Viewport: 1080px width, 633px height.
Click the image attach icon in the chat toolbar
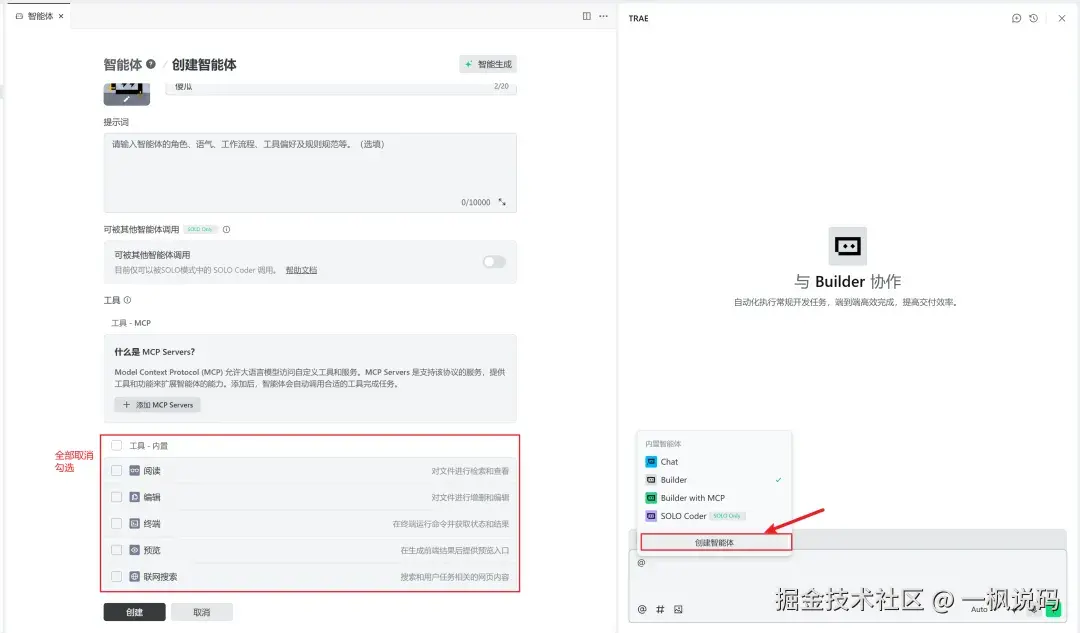[x=678, y=609]
